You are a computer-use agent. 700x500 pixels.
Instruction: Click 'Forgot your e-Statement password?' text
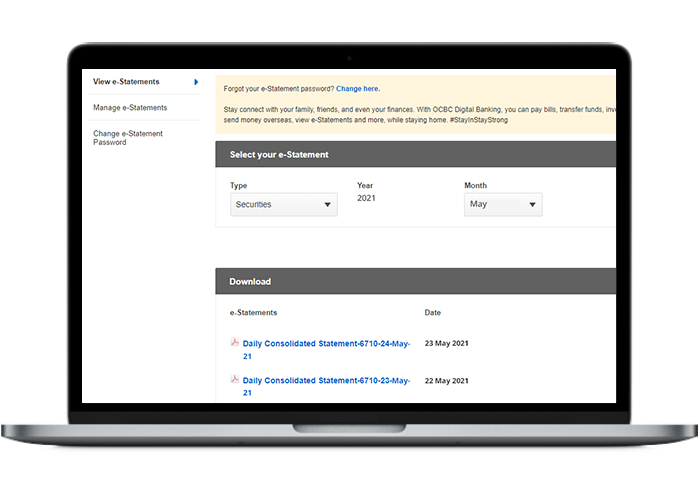click(x=279, y=89)
